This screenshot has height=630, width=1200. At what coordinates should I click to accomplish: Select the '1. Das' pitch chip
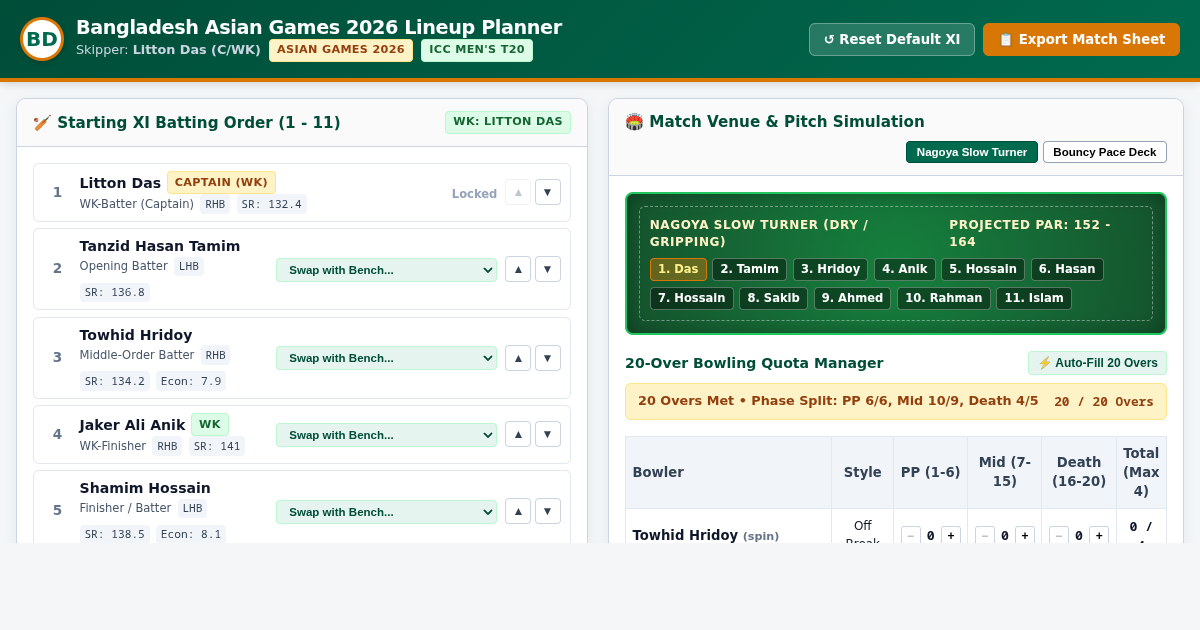coord(678,269)
